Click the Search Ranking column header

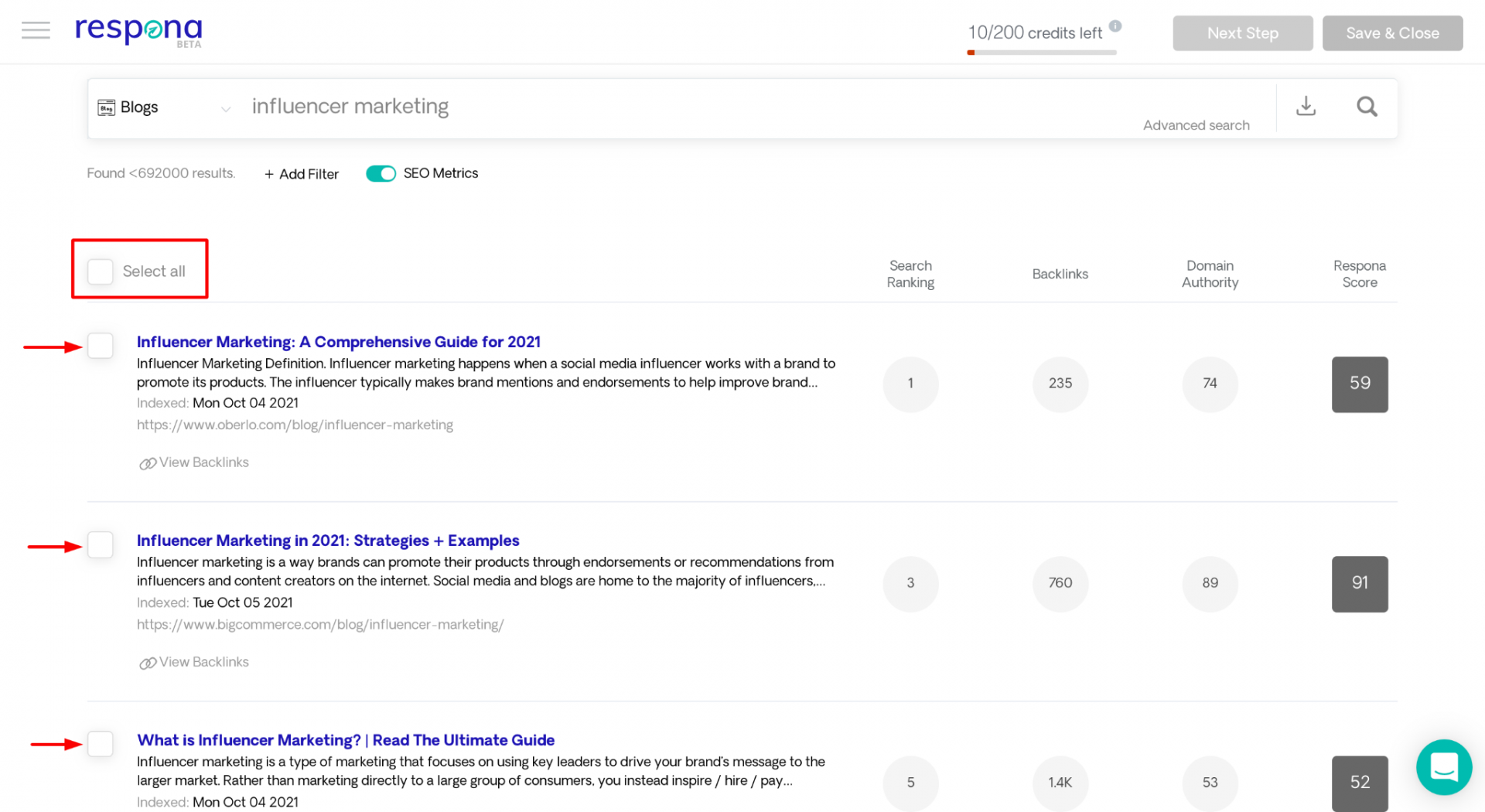910,274
